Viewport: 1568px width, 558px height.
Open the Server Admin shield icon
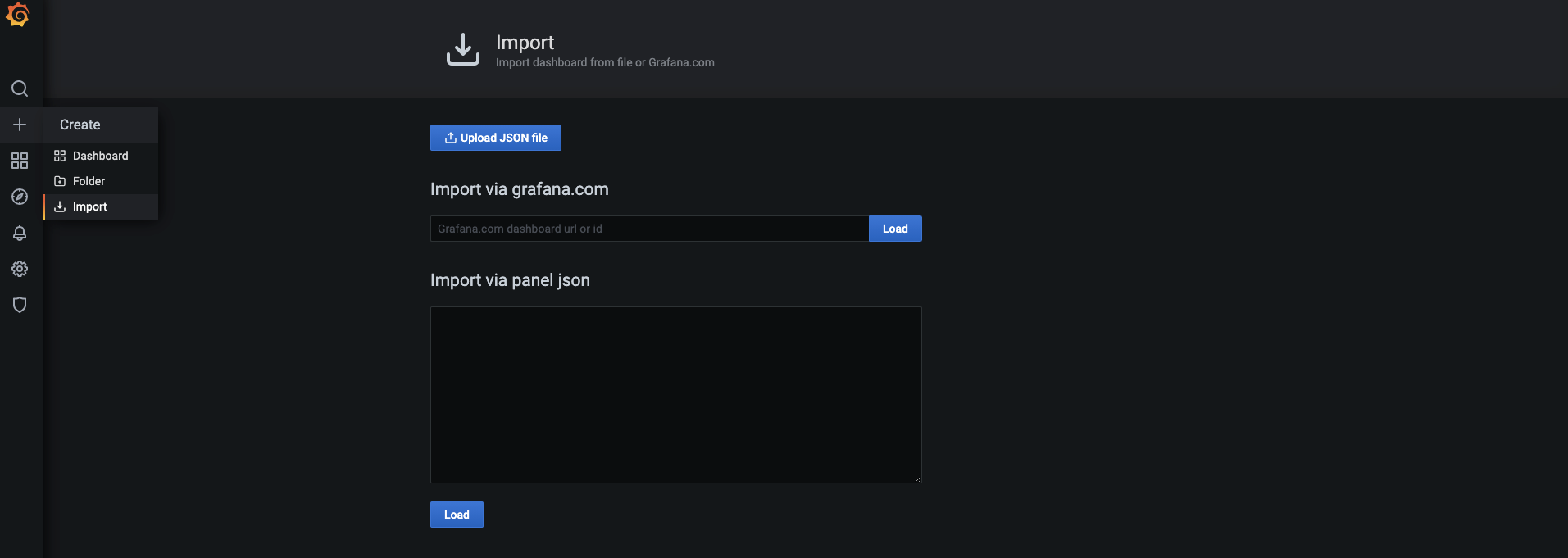[x=20, y=305]
